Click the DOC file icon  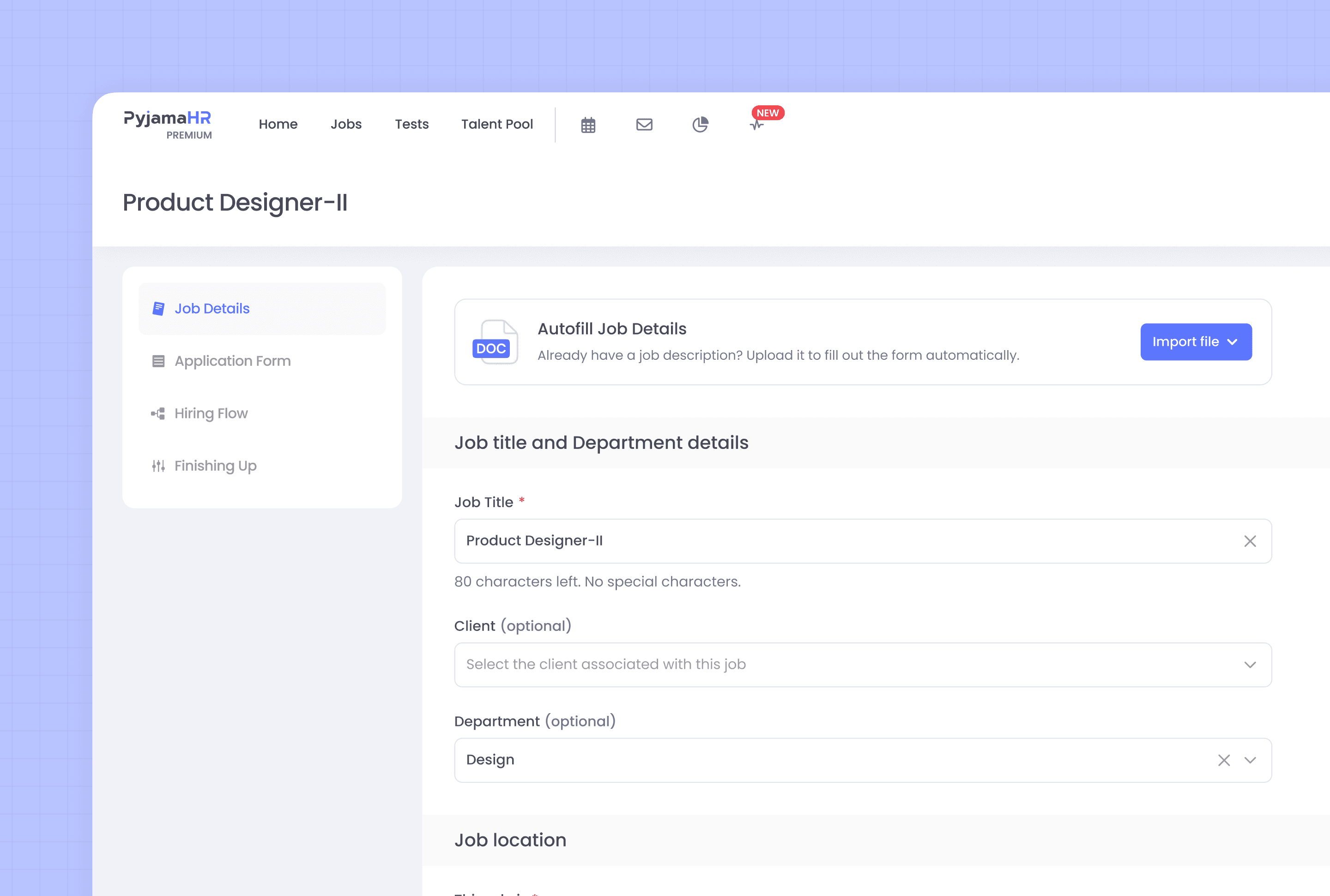click(x=495, y=342)
